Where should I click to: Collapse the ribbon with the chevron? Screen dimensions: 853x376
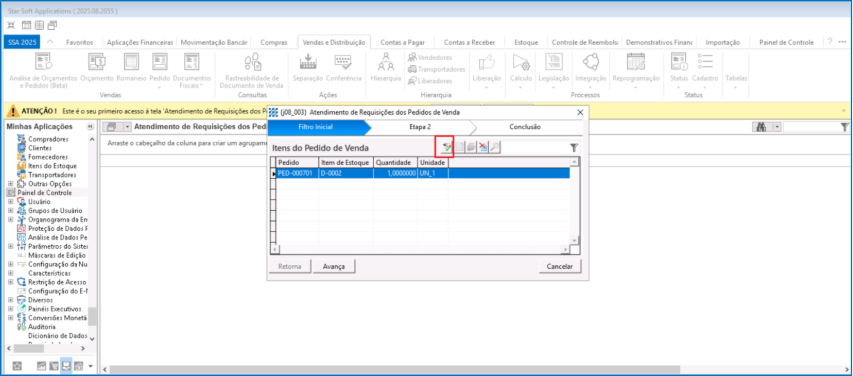(x=50, y=42)
